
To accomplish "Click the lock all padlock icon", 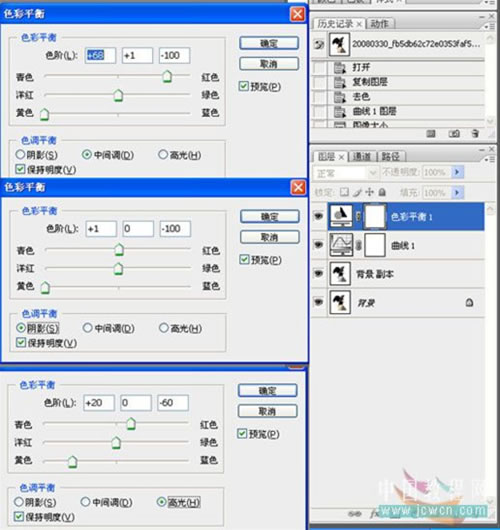I will pos(382,192).
